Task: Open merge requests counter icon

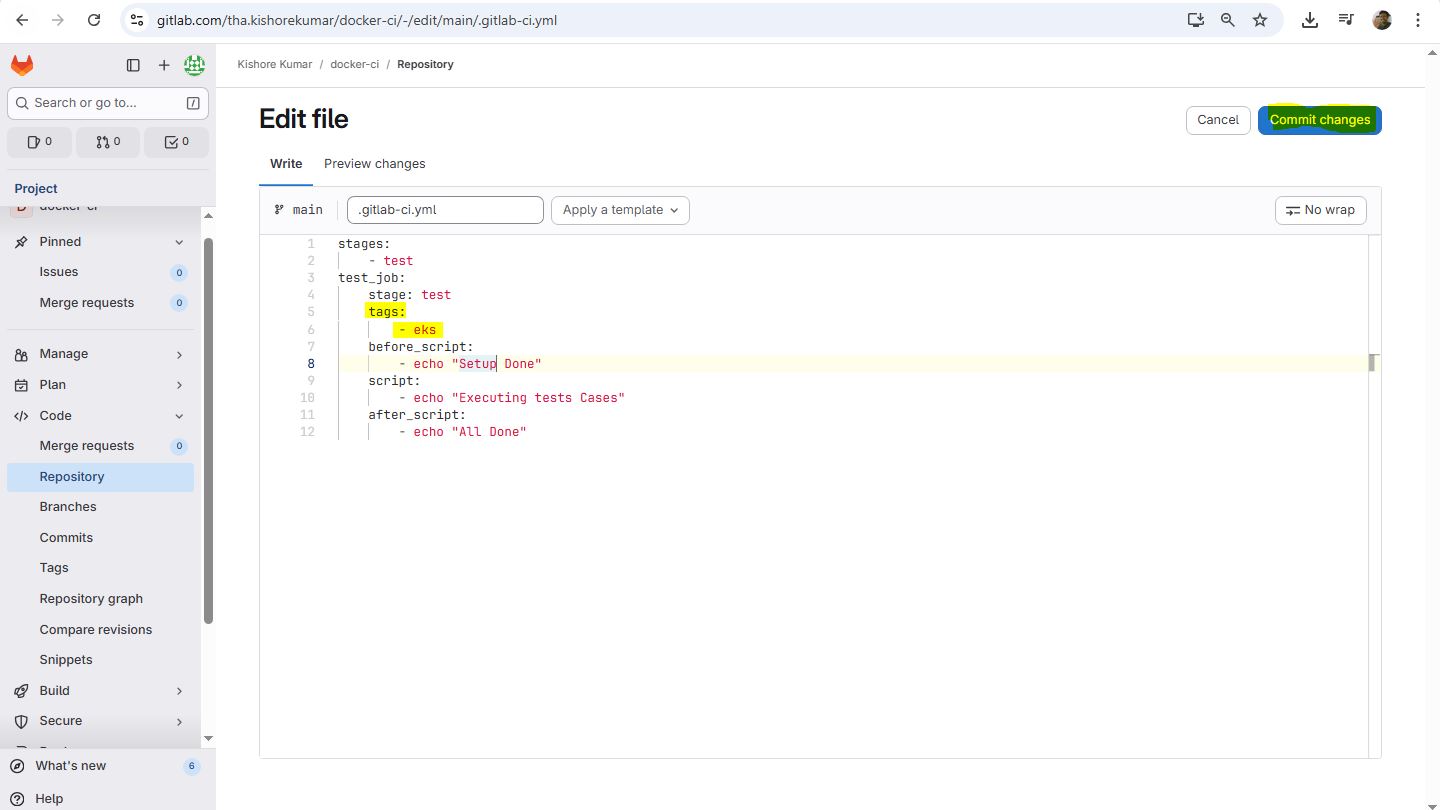Action: tap(108, 142)
